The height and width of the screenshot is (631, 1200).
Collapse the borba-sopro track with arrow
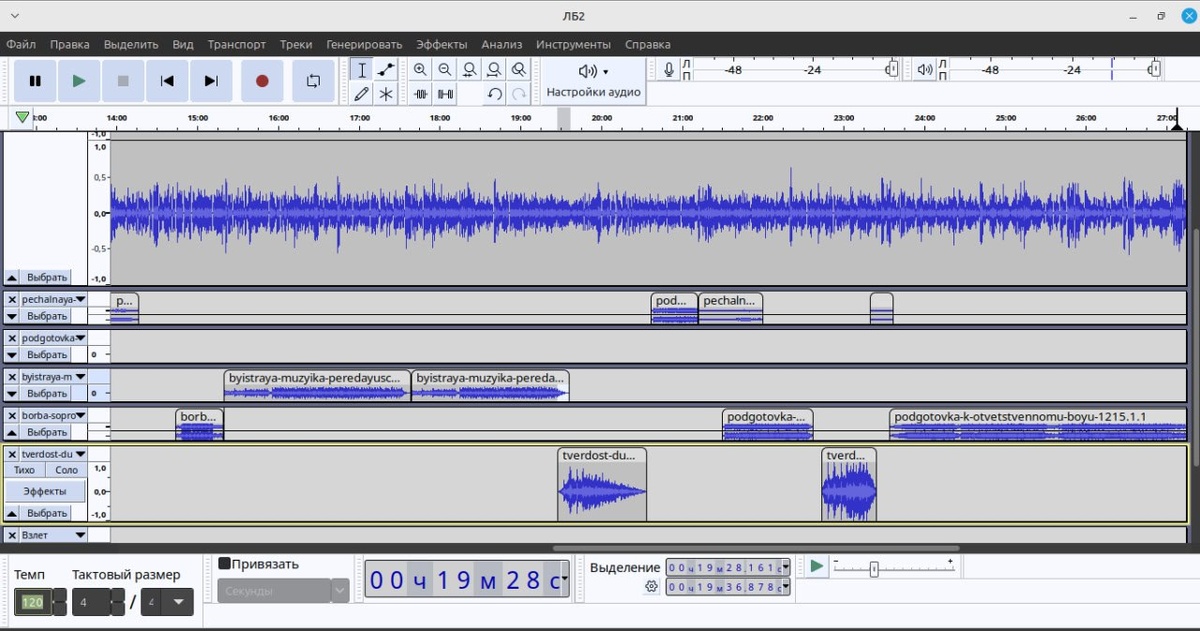pos(12,433)
